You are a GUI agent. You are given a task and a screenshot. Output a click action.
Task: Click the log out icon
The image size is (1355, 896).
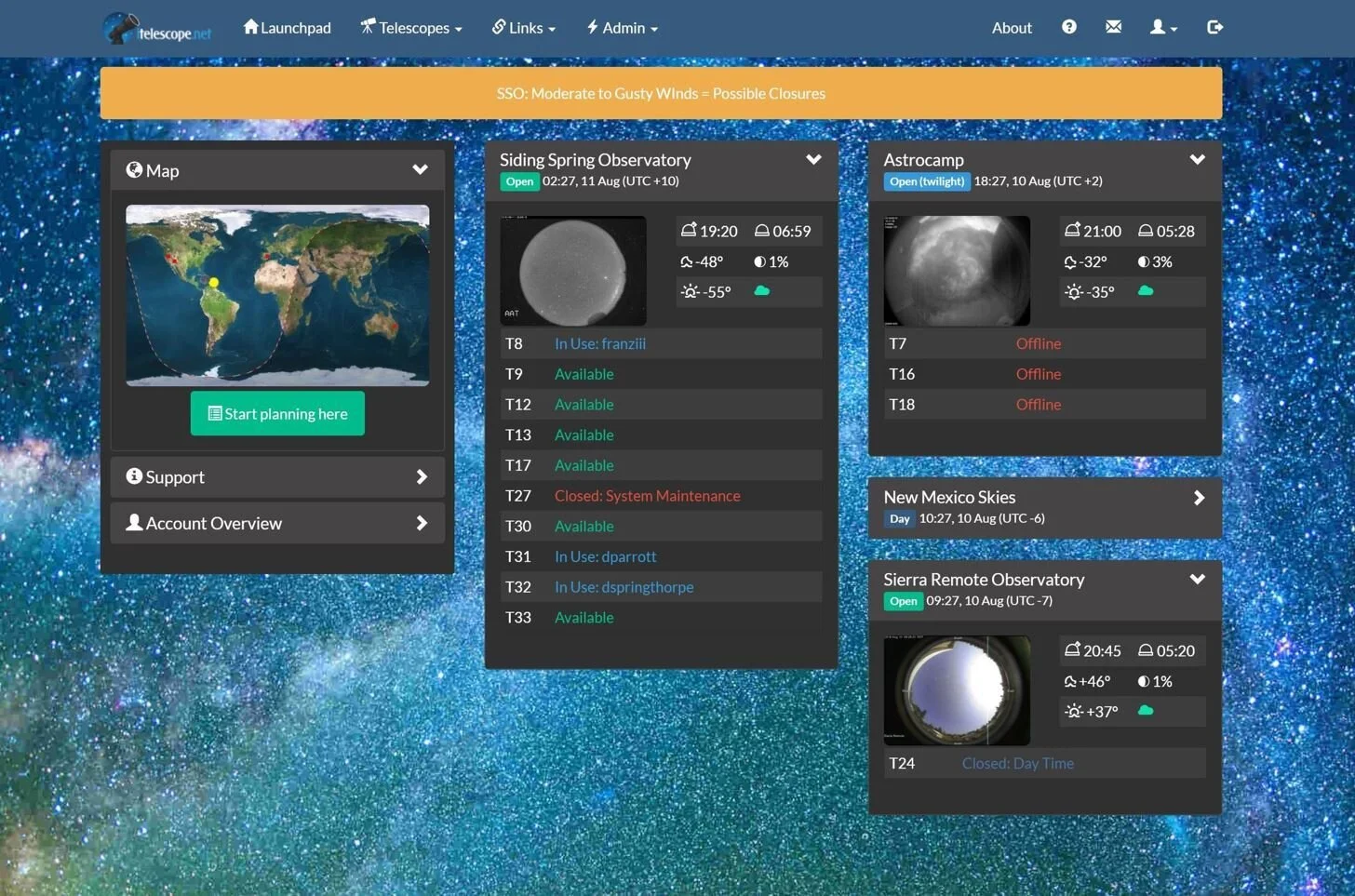tap(1214, 27)
